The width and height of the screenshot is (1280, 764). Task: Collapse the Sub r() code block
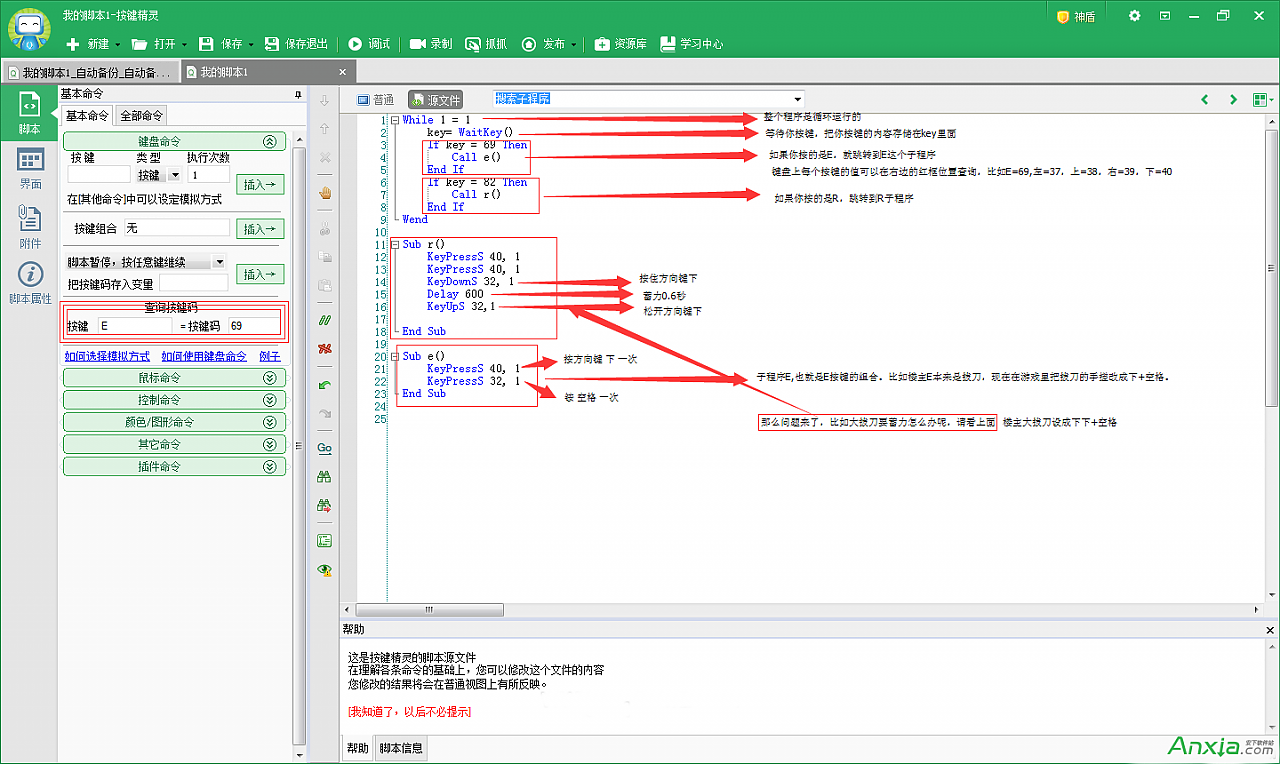395,244
